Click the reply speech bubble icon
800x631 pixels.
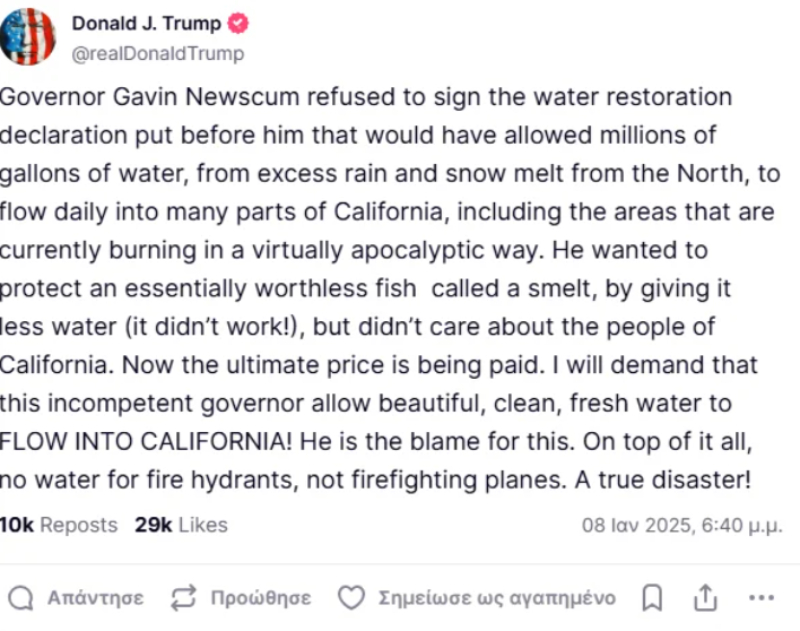[x=21, y=598]
